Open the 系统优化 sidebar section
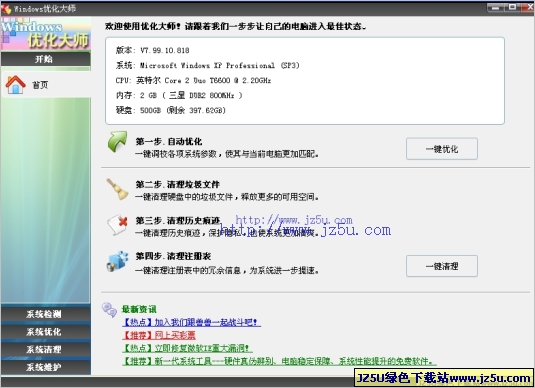This screenshot has height=388, width=535. tap(46, 332)
